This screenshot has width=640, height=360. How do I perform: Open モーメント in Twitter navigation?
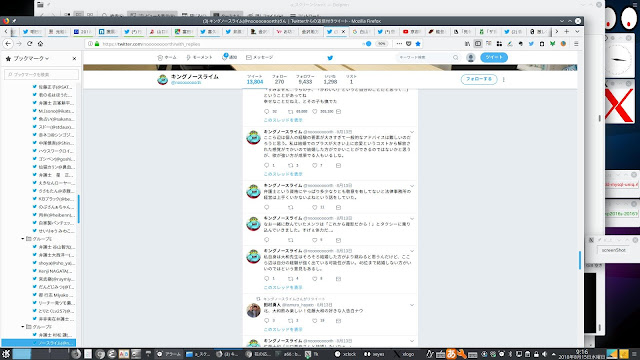pyautogui.click(x=199, y=58)
